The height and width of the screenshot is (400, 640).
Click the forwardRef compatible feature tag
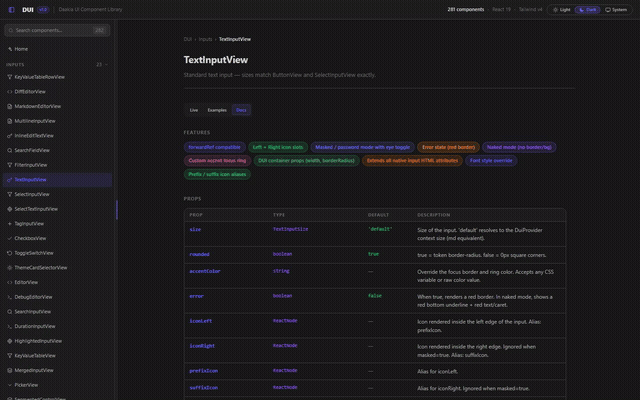214,147
